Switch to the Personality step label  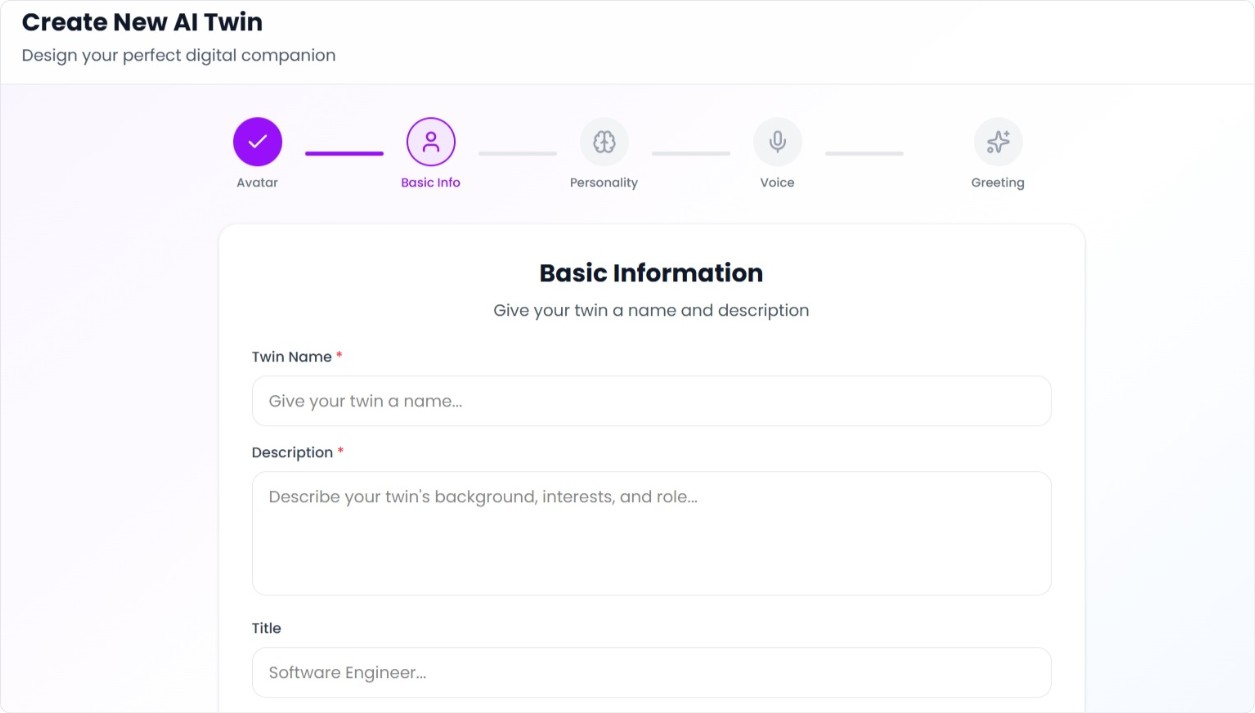[604, 183]
